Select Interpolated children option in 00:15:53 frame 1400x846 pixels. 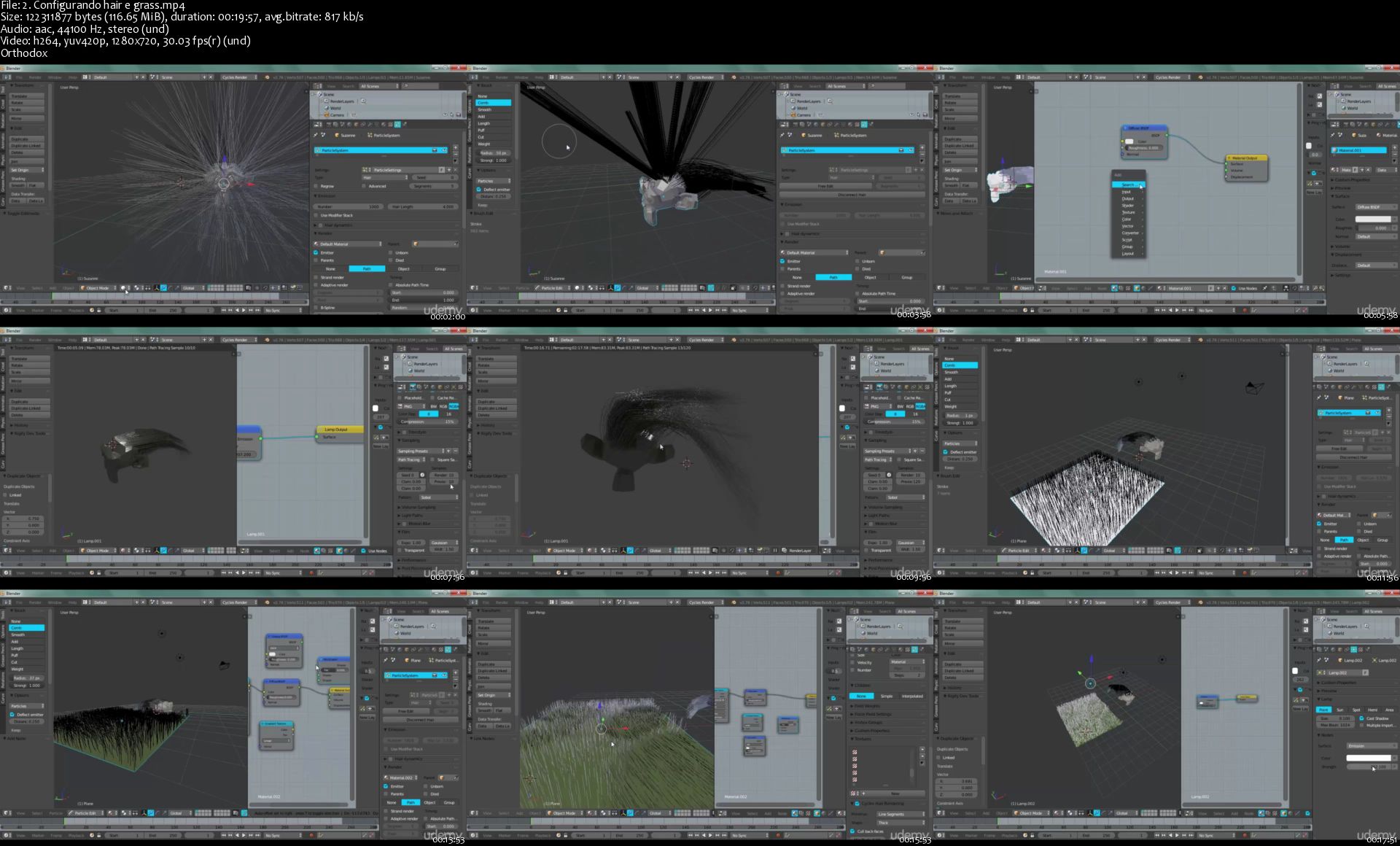(x=912, y=696)
